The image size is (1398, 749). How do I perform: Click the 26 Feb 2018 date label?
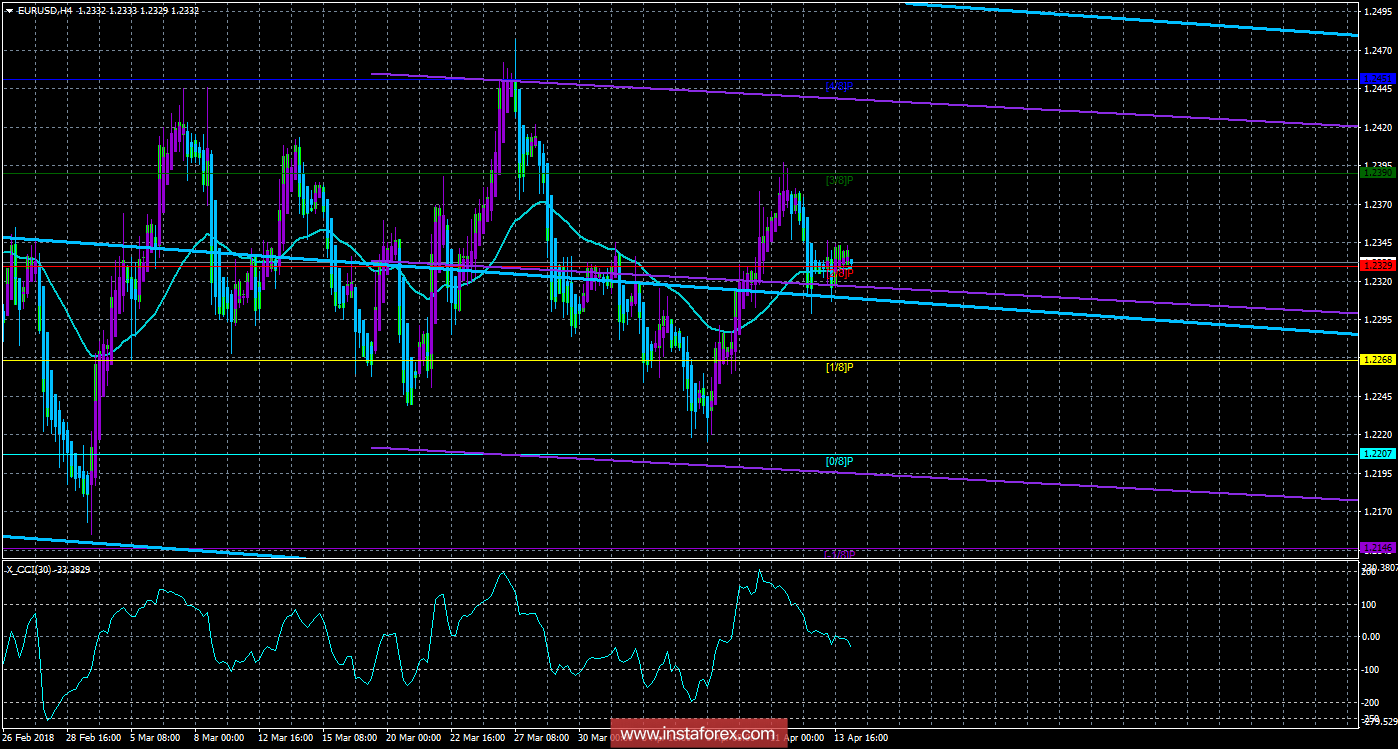27,738
